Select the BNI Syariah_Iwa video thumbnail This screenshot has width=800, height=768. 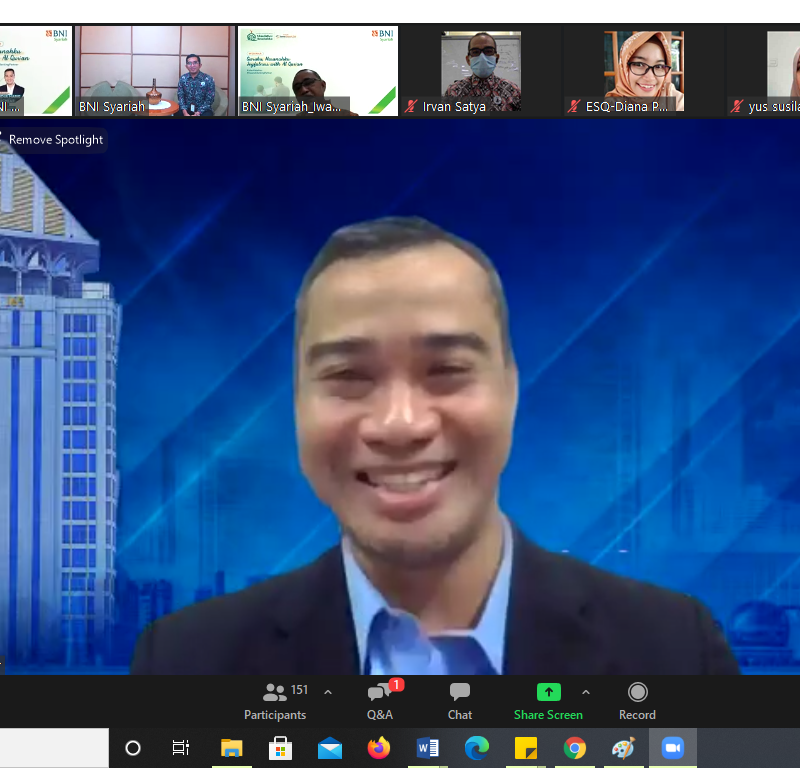pos(318,71)
